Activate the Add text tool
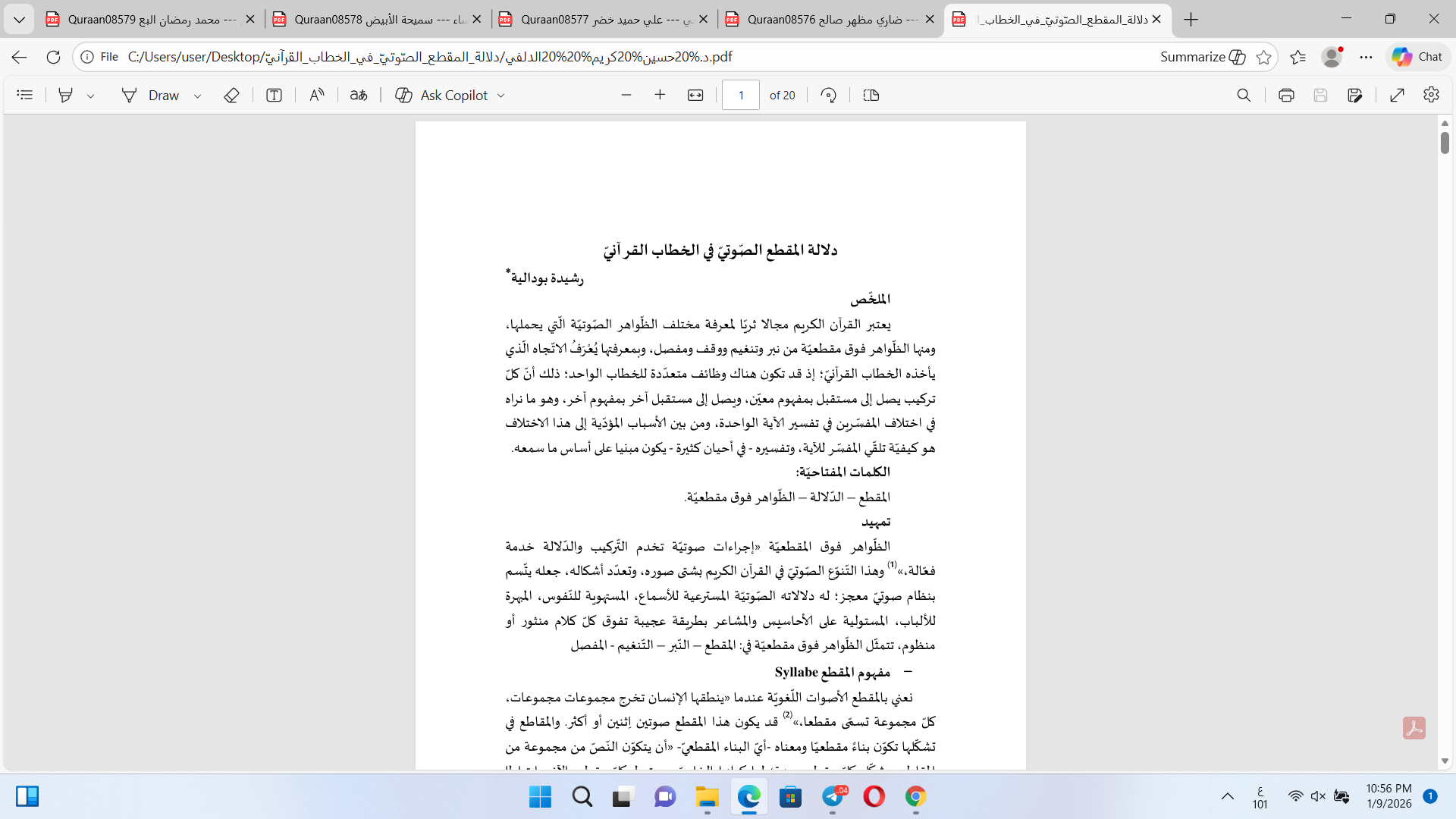Screen dimensions: 1456x819 pyautogui.click(x=274, y=95)
